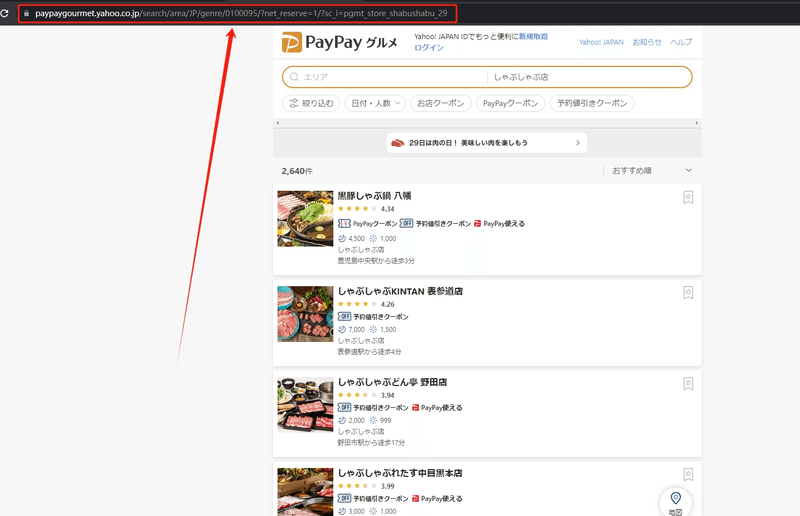Toggle the 予約値引きクーポン filter chip
The width and height of the screenshot is (800, 516).
pos(592,103)
